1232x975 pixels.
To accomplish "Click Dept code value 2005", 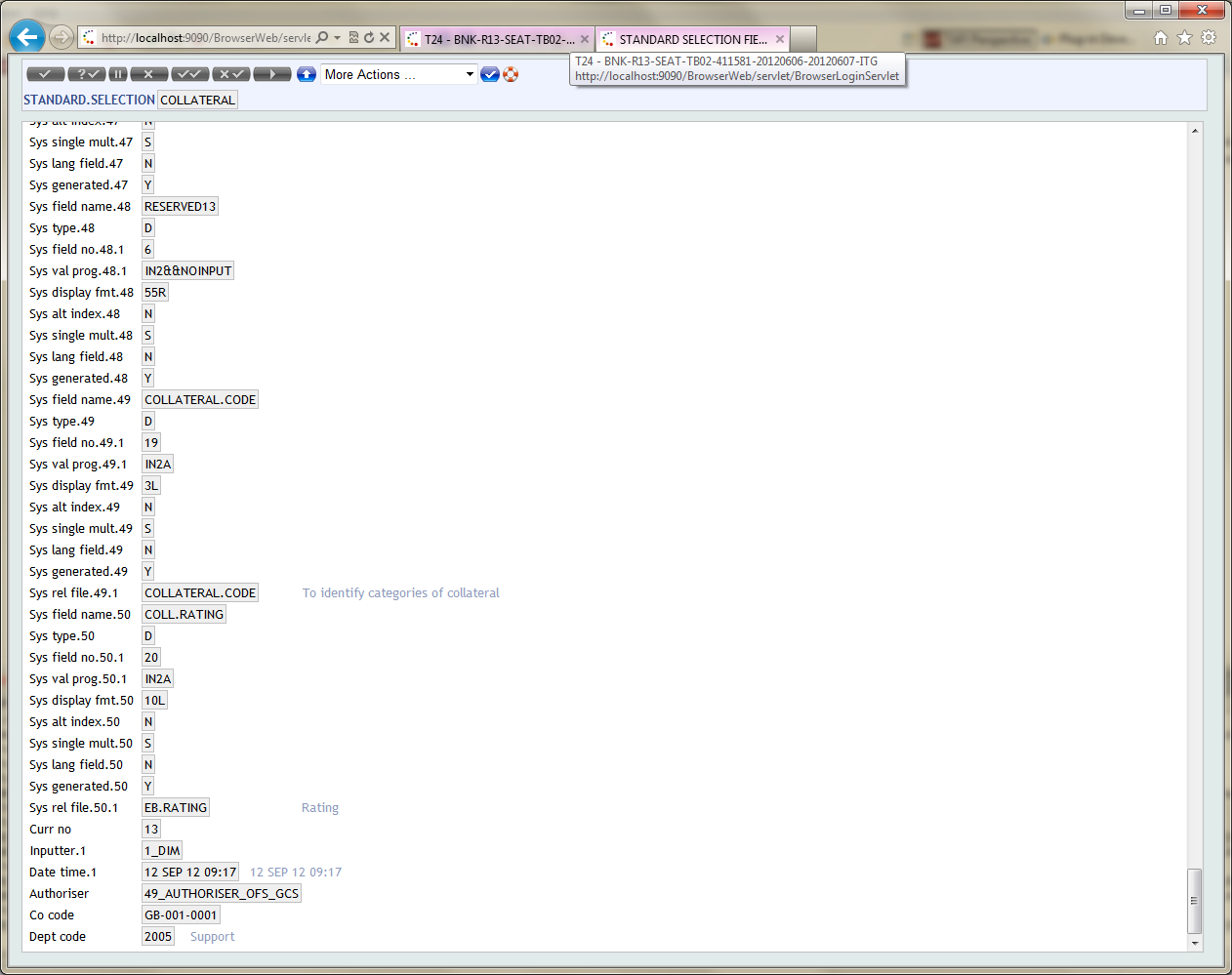I will coord(158,936).
